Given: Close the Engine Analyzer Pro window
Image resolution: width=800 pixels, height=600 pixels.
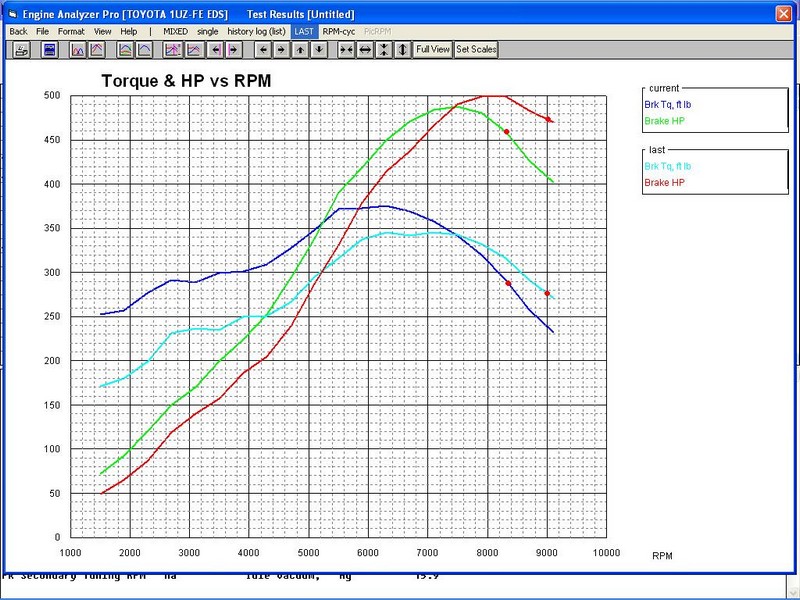Looking at the screenshot, I should coord(783,14).
